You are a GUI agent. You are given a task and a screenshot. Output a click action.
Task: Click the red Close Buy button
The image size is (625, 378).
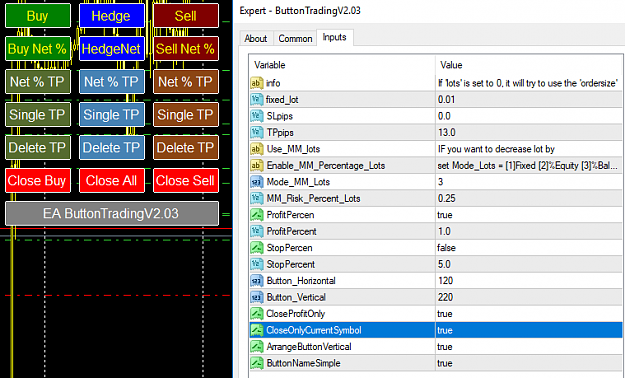(38, 181)
